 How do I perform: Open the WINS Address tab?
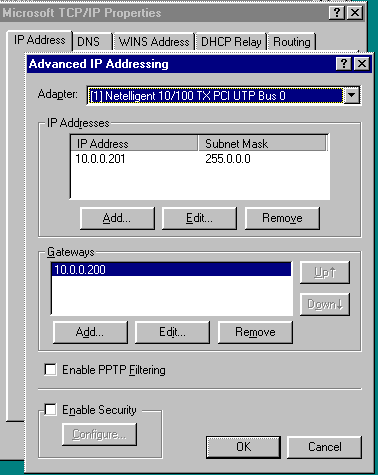(154, 42)
